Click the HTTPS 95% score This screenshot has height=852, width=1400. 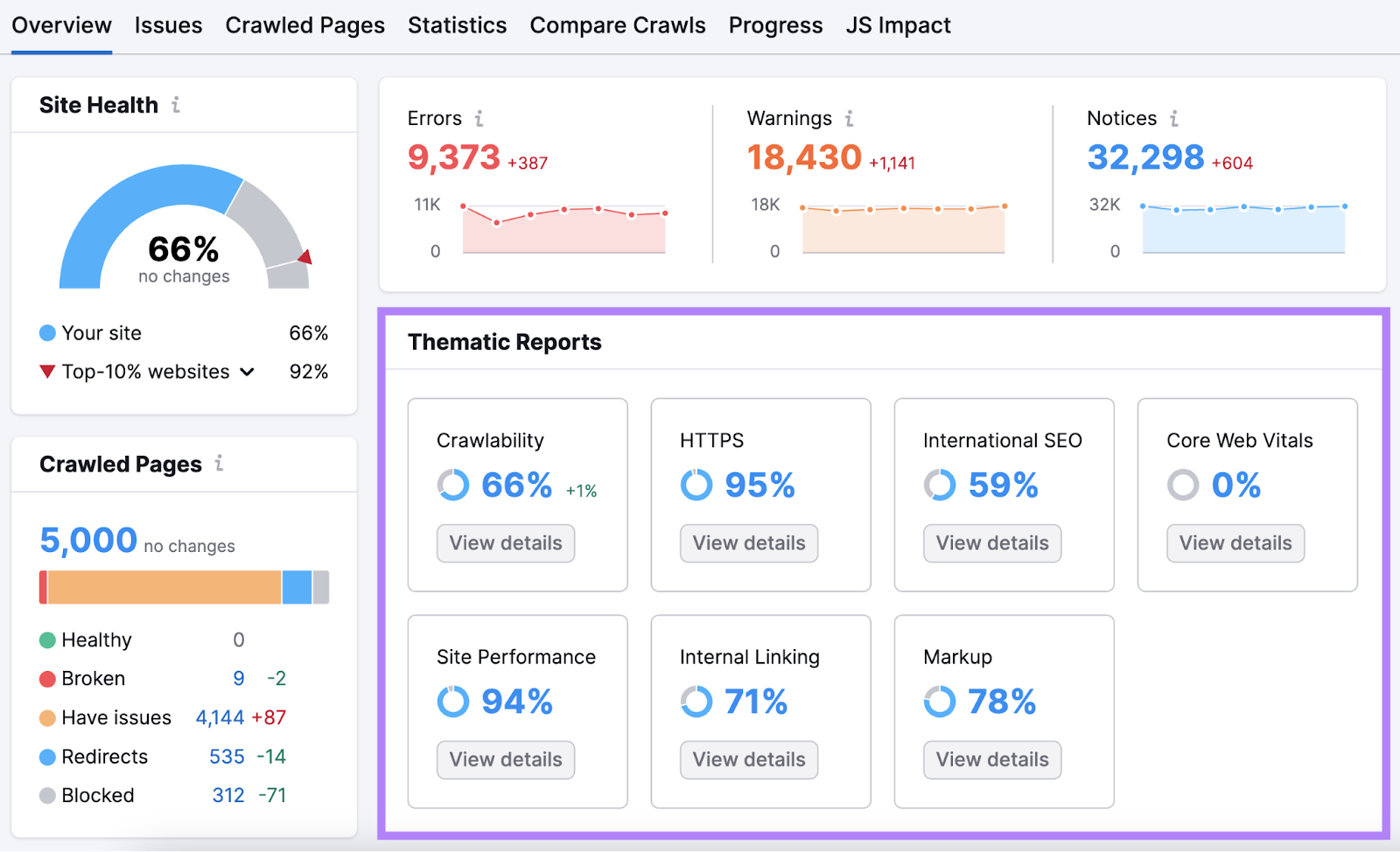[759, 485]
